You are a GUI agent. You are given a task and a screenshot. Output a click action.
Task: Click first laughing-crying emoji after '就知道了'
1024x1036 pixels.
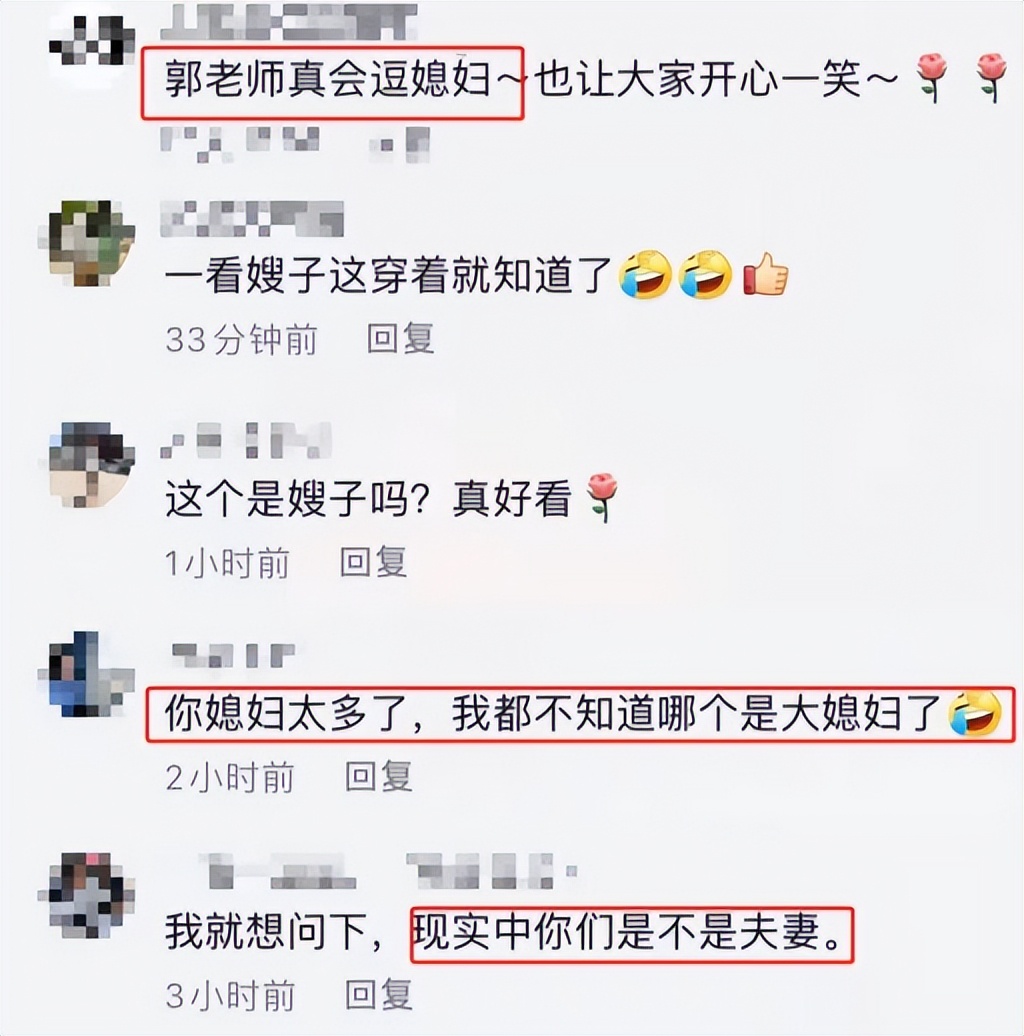[x=645, y=275]
